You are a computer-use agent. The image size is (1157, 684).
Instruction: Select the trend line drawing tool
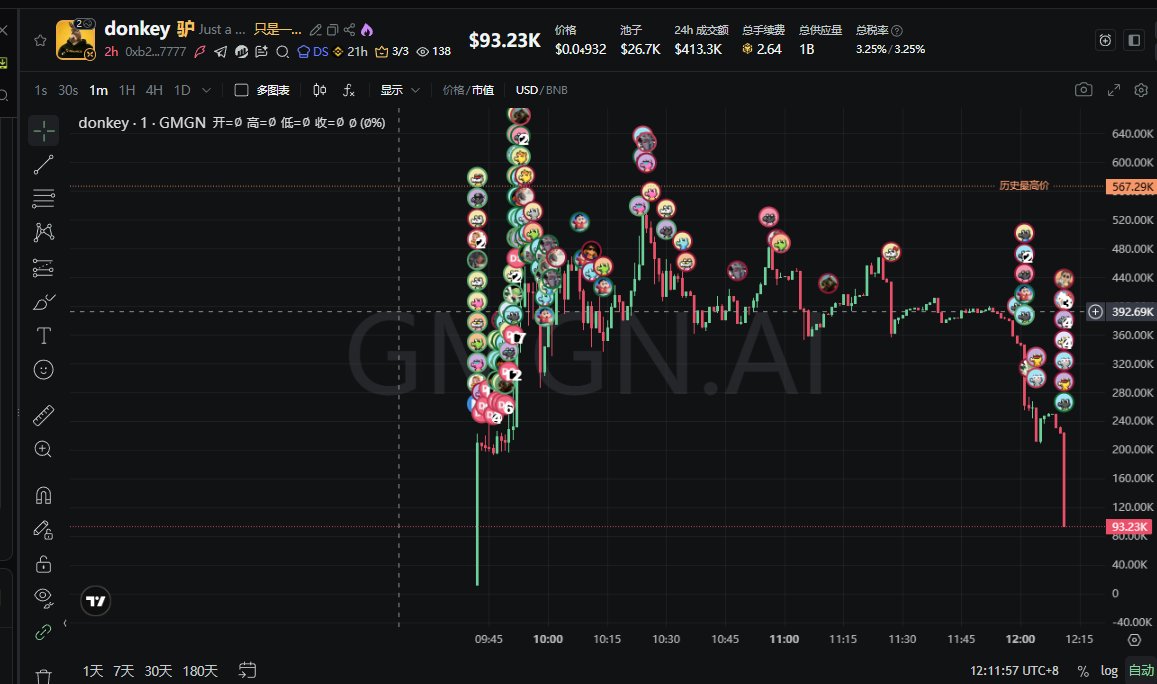coord(44,165)
